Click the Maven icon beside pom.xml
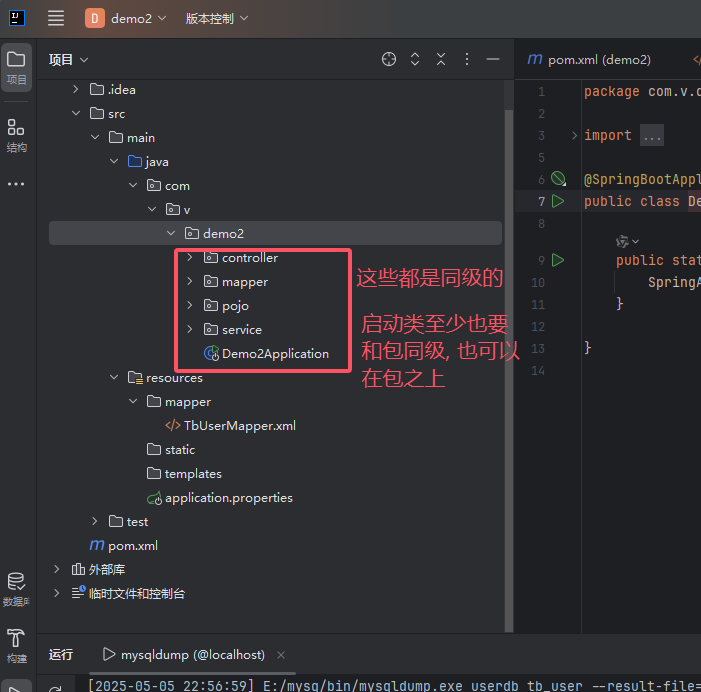The width and height of the screenshot is (701, 692). (97, 545)
